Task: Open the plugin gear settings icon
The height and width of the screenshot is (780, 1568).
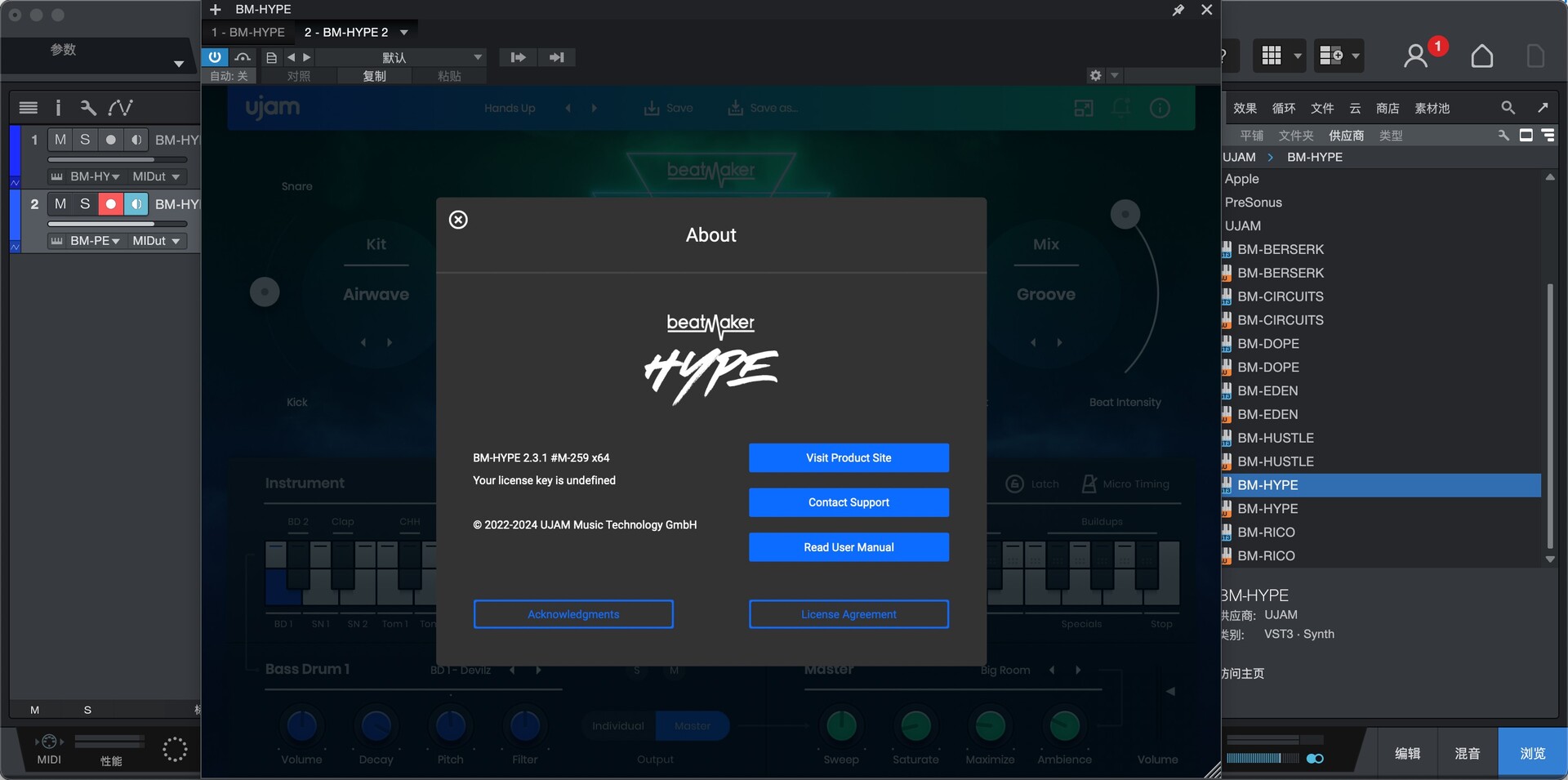Action: tap(1095, 75)
